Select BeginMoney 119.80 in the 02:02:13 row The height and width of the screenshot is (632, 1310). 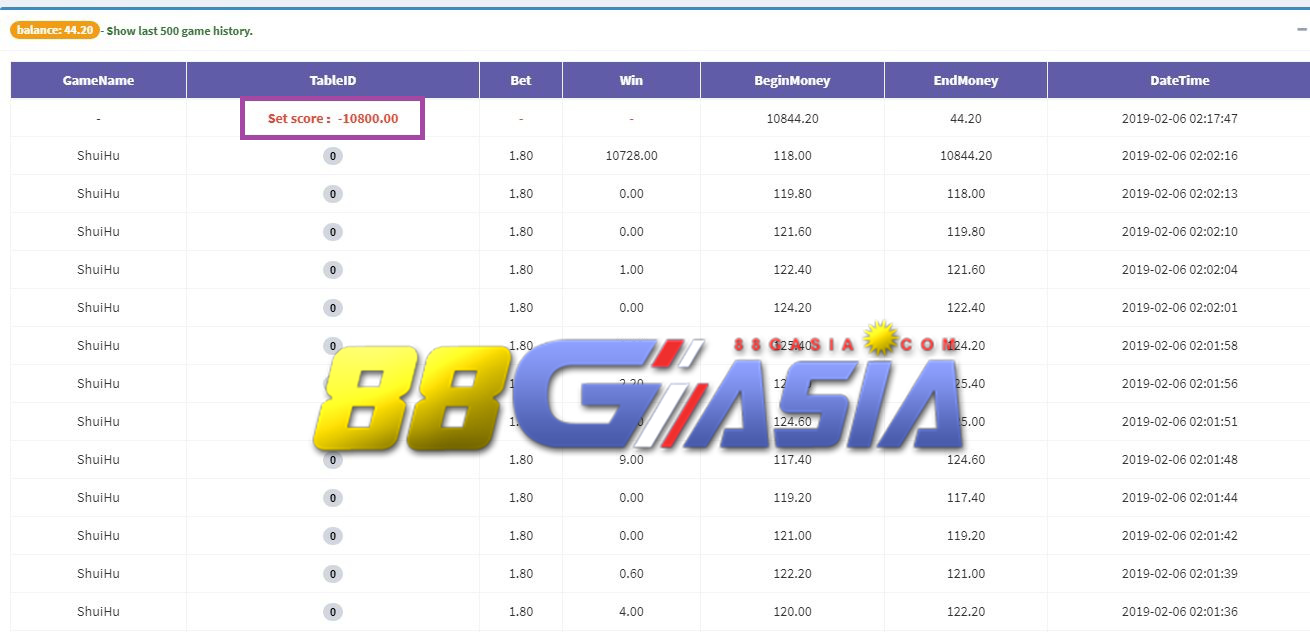[792, 194]
